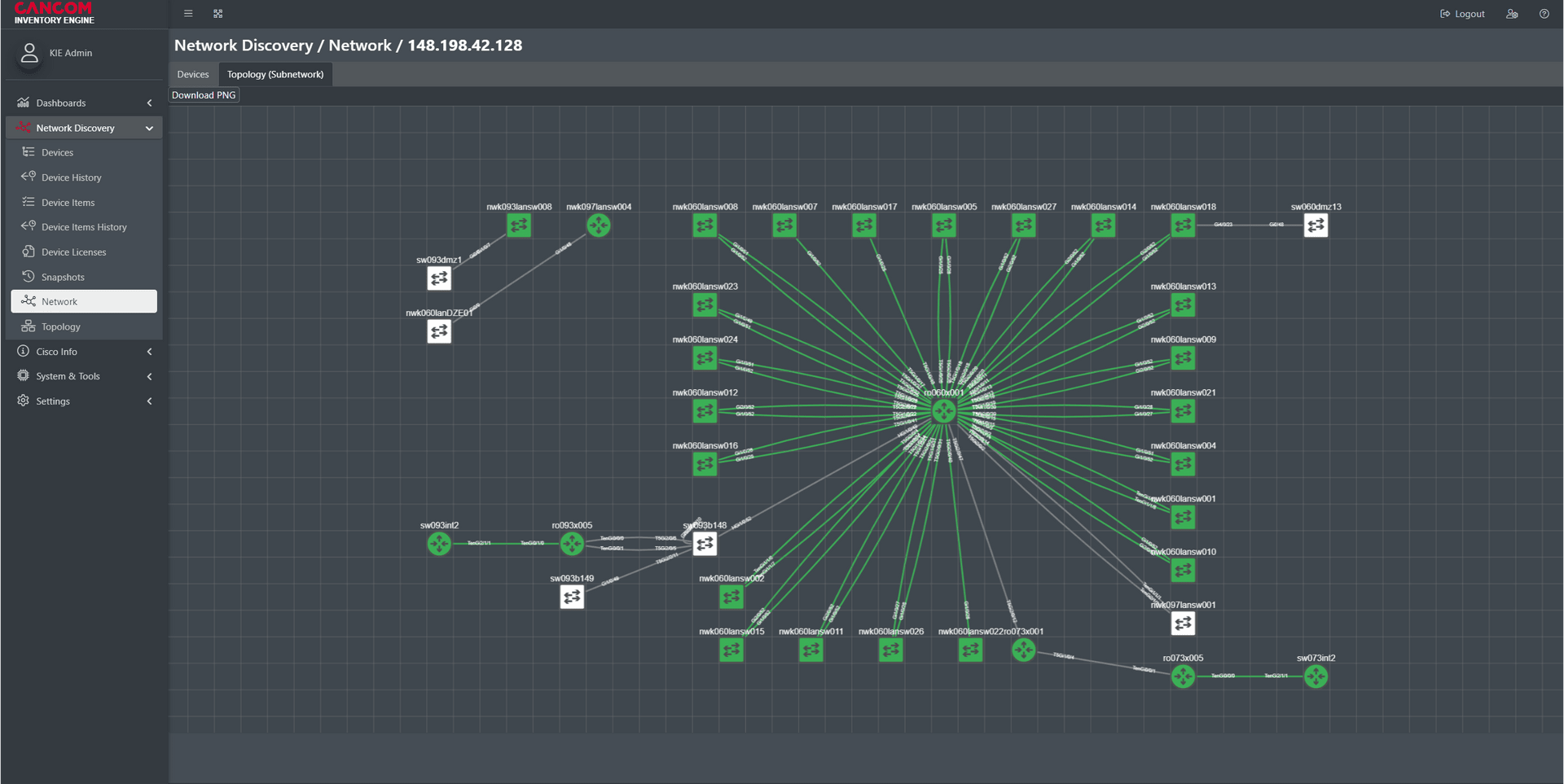
Task: Open the Topology (Subnetwork) tab
Action: pyautogui.click(x=275, y=73)
